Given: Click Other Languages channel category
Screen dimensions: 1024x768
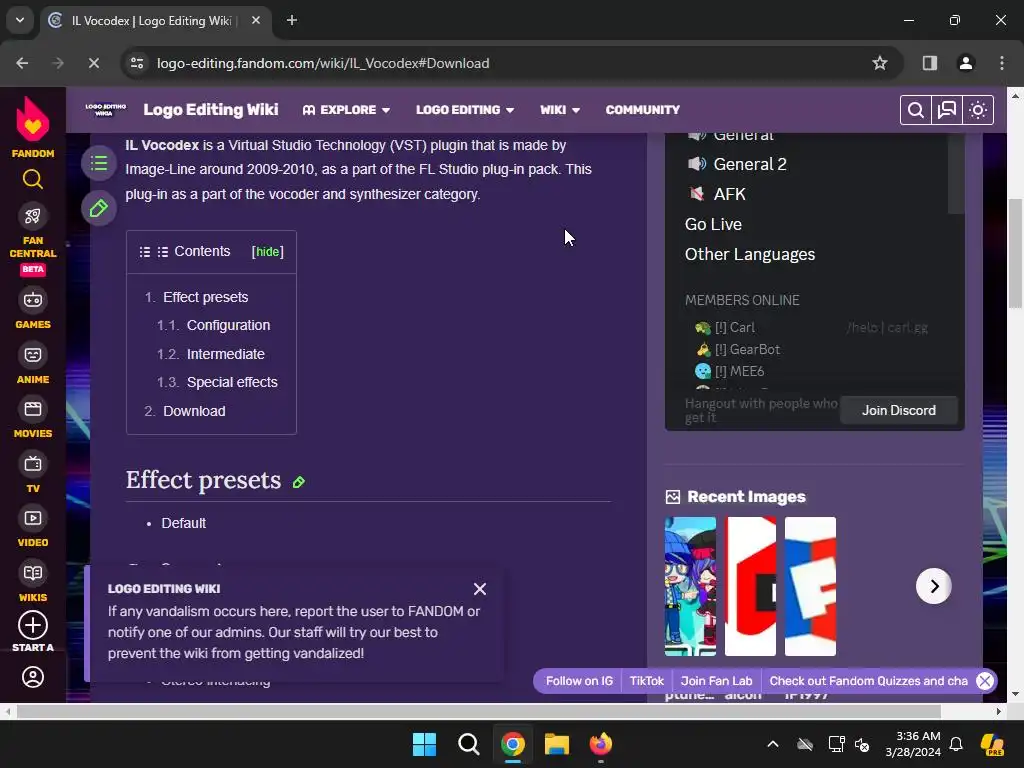Looking at the screenshot, I should [750, 254].
